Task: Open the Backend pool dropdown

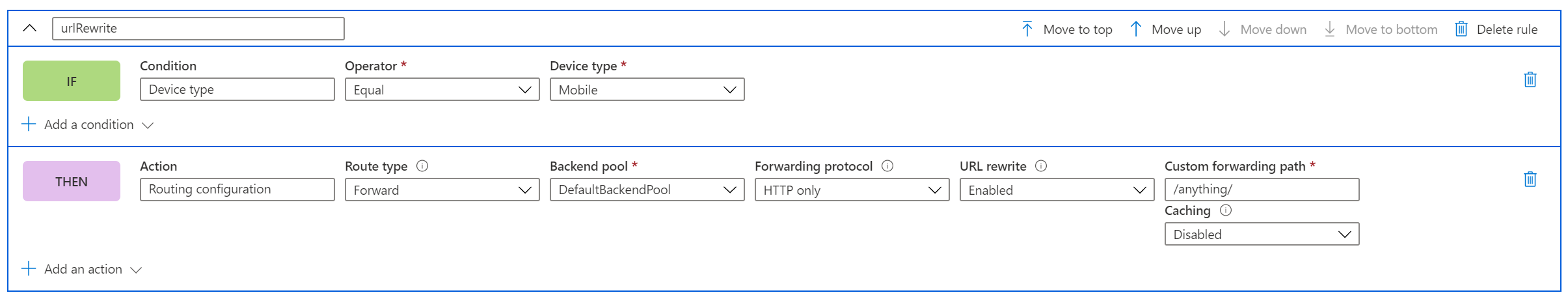Action: tap(647, 190)
